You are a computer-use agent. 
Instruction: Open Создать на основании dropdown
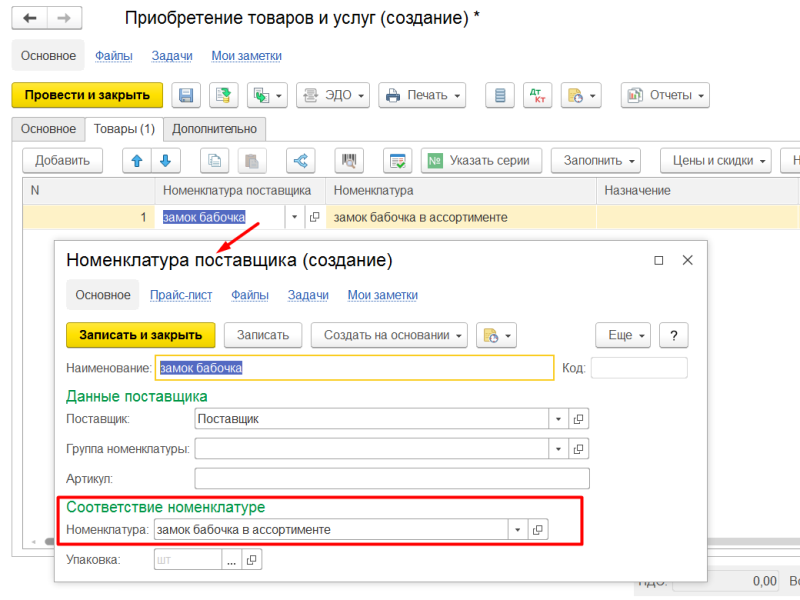tap(389, 335)
